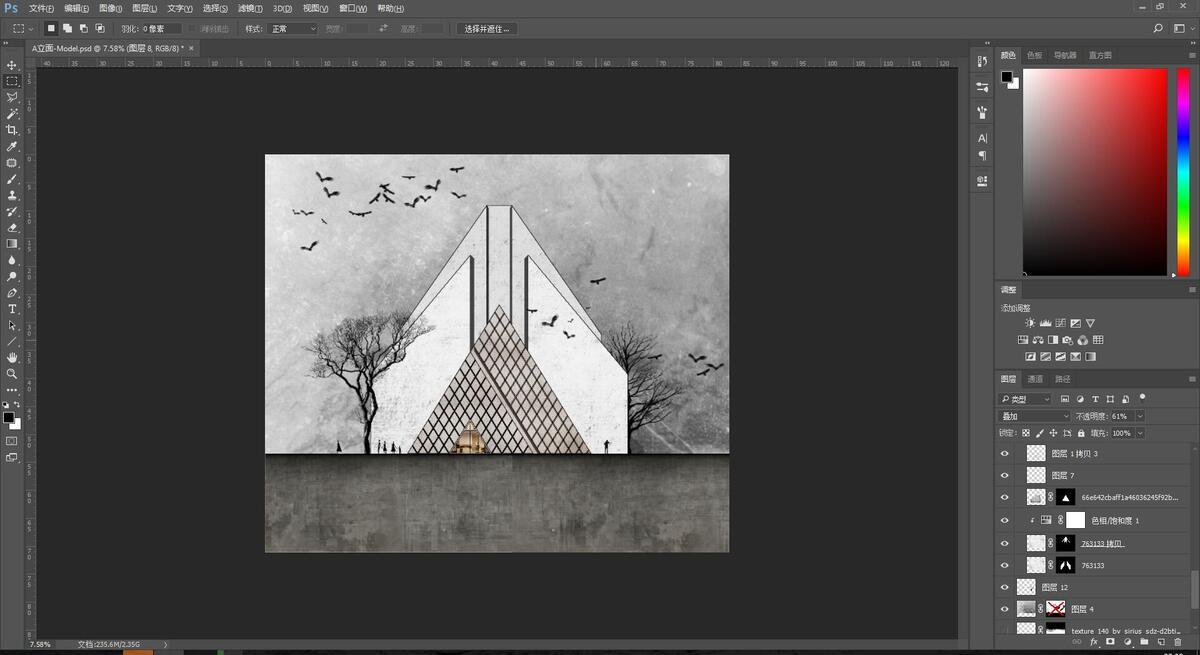Open the blend mode dropdown 叠加

1035,416
